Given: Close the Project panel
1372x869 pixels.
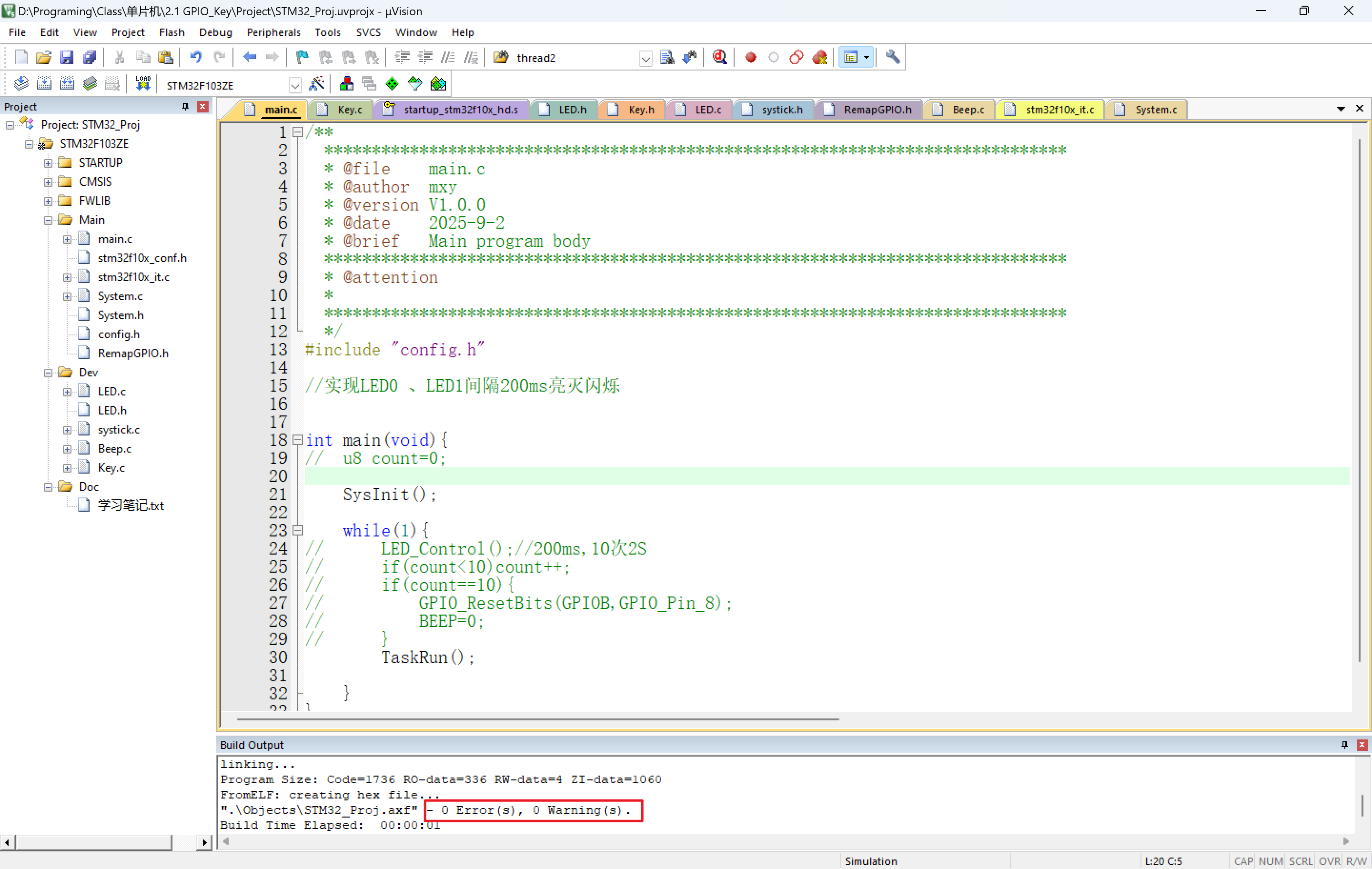Looking at the screenshot, I should click(202, 107).
